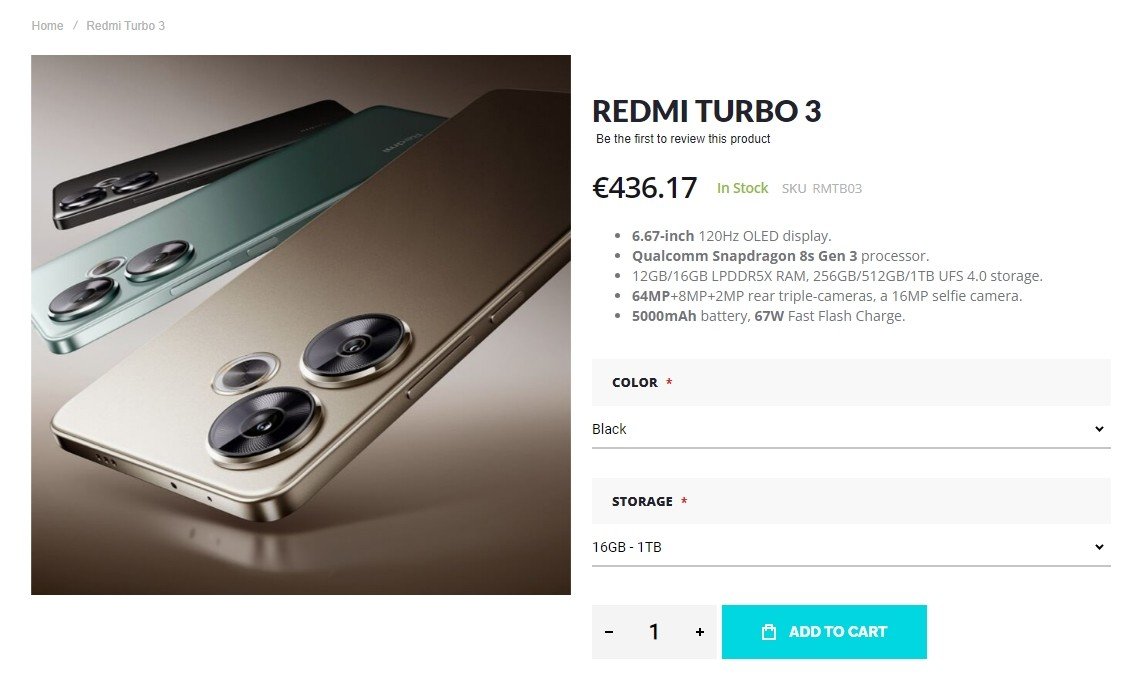1137x684 pixels.
Task: Click the shopping bag icon on Add to Cart
Action: tap(769, 632)
